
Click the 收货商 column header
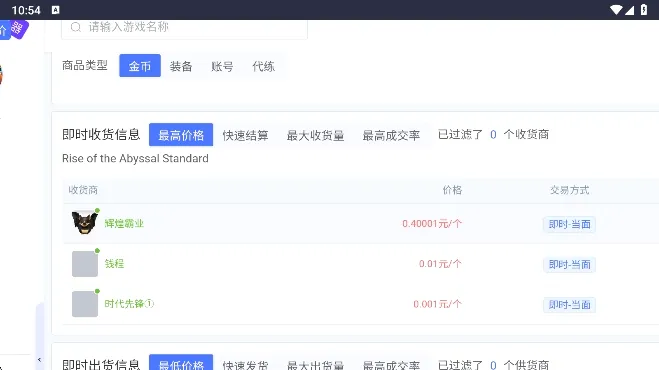[x=83, y=190]
